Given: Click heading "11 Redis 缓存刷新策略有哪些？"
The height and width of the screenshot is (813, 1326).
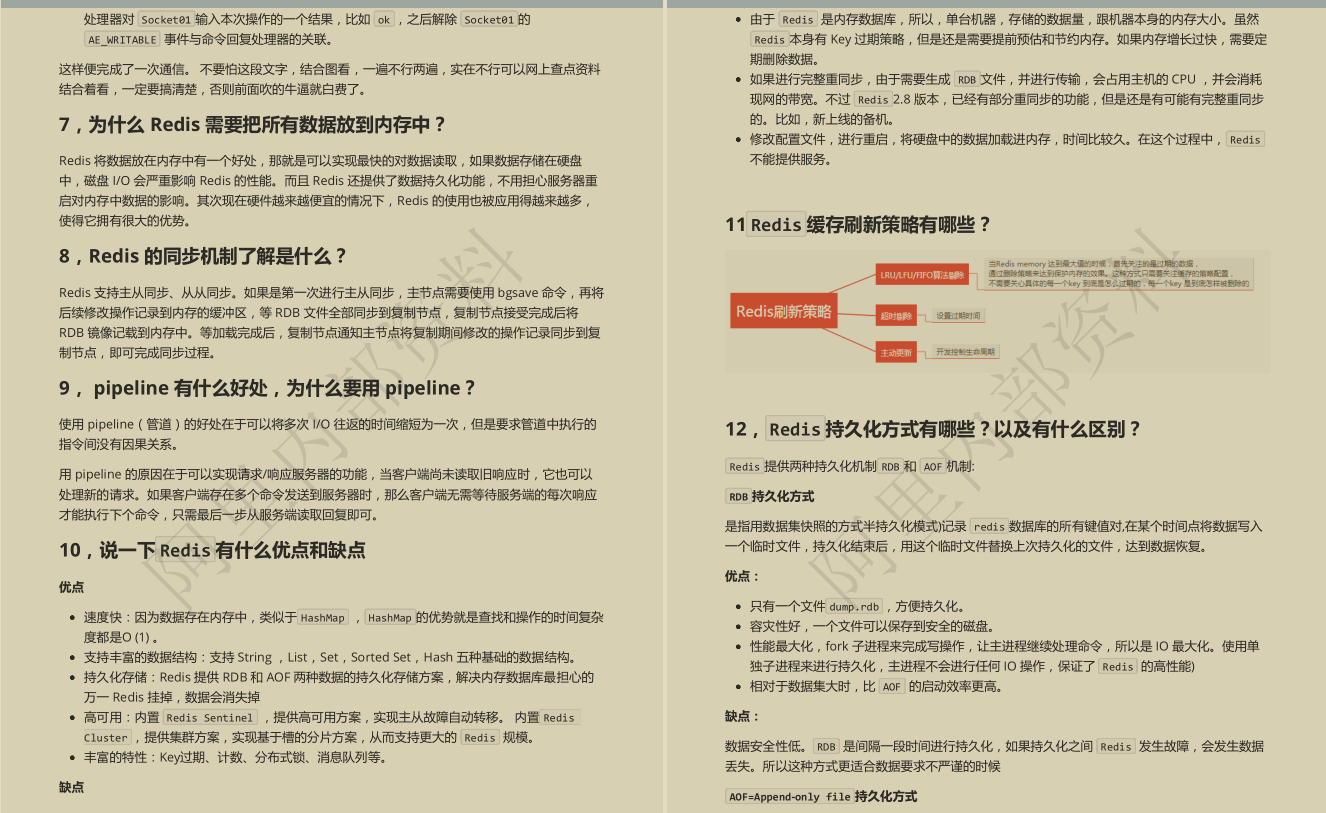Looking at the screenshot, I should click(x=858, y=225).
